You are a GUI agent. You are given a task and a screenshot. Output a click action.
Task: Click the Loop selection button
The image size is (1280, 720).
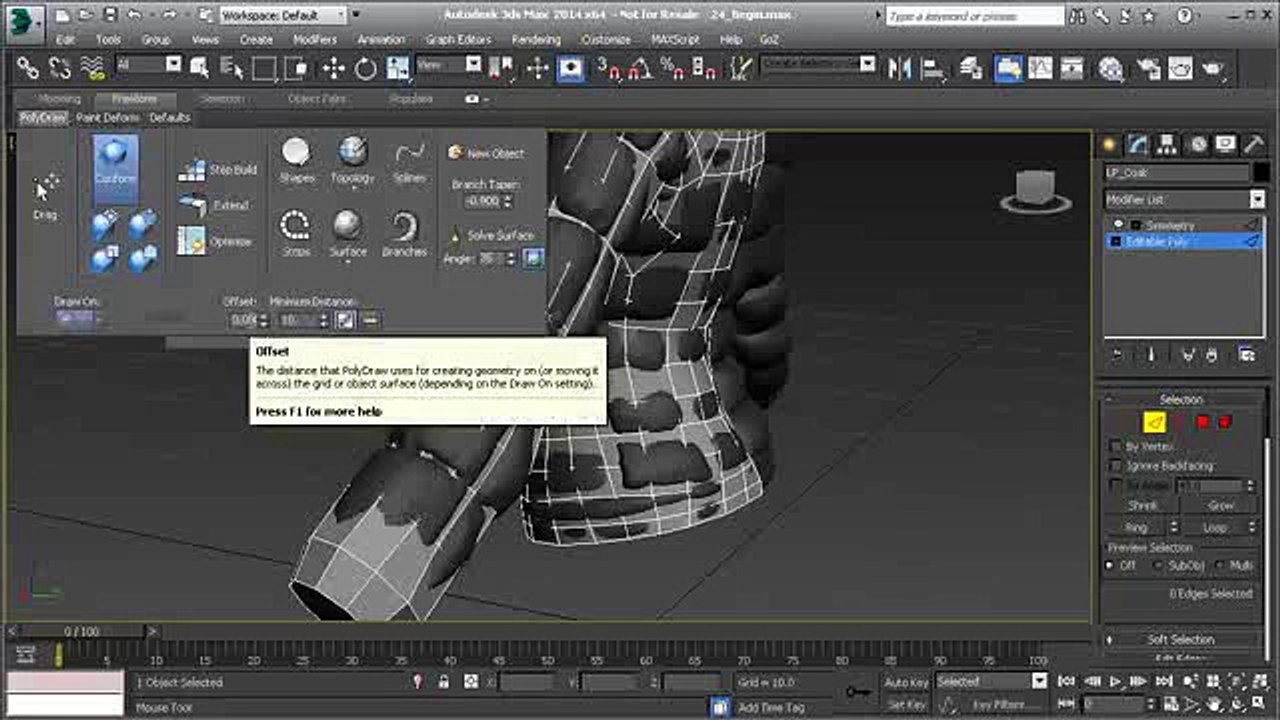(1215, 527)
